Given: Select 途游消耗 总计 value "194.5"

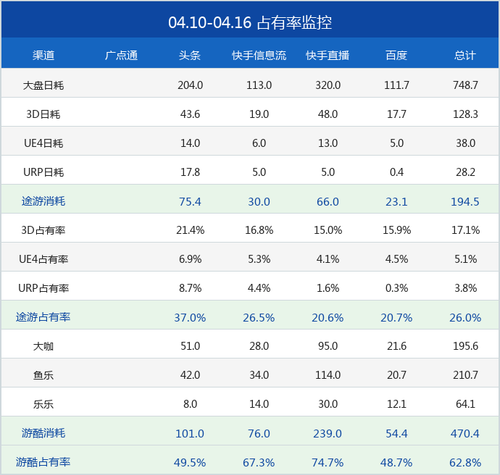Looking at the screenshot, I should (x=465, y=202).
